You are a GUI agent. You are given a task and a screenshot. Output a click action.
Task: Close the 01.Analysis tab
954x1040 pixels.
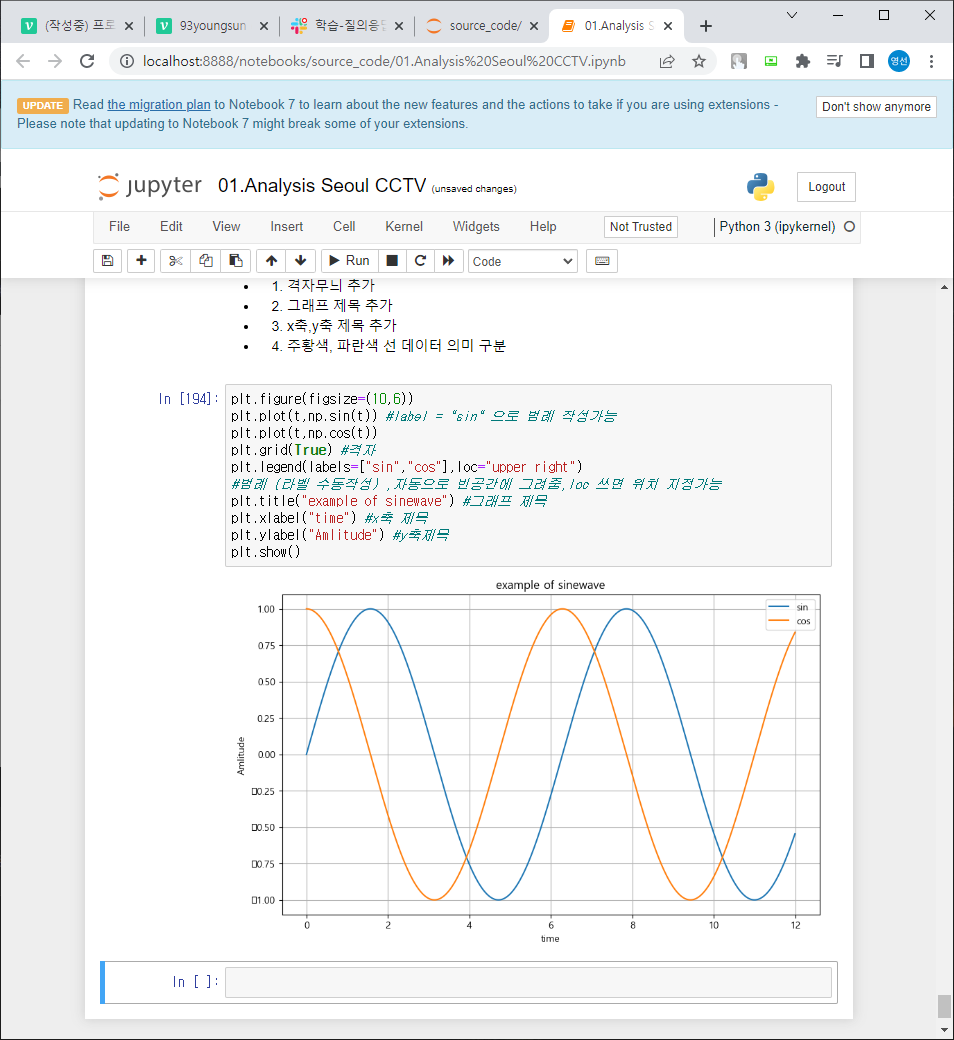[668, 26]
